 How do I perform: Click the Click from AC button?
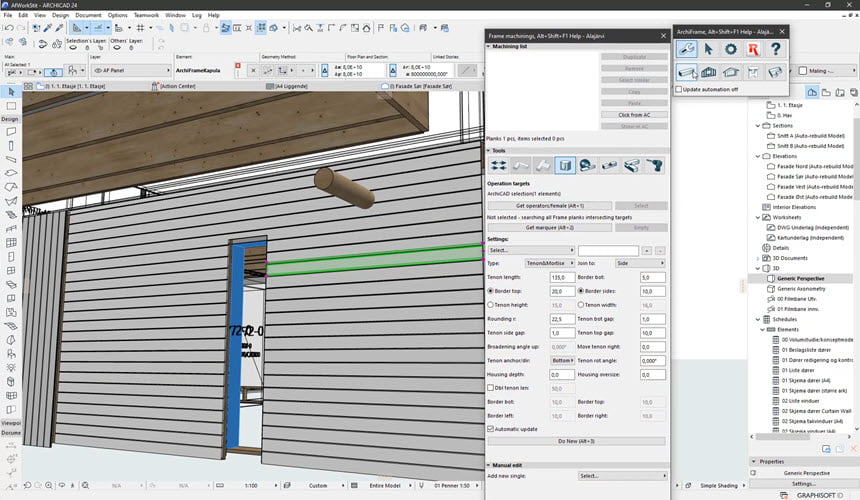point(634,115)
